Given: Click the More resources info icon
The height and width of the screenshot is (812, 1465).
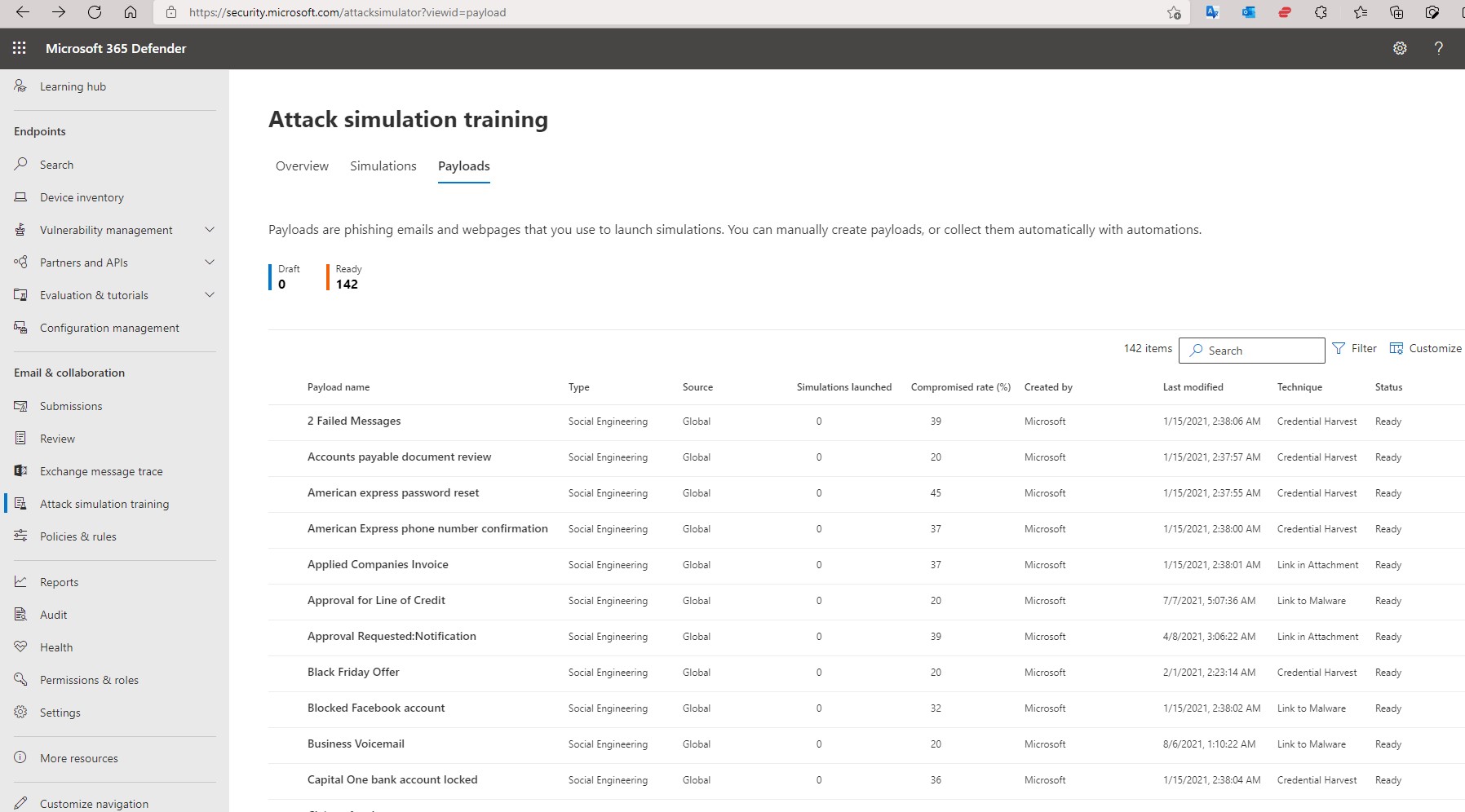Looking at the screenshot, I should coord(20,758).
